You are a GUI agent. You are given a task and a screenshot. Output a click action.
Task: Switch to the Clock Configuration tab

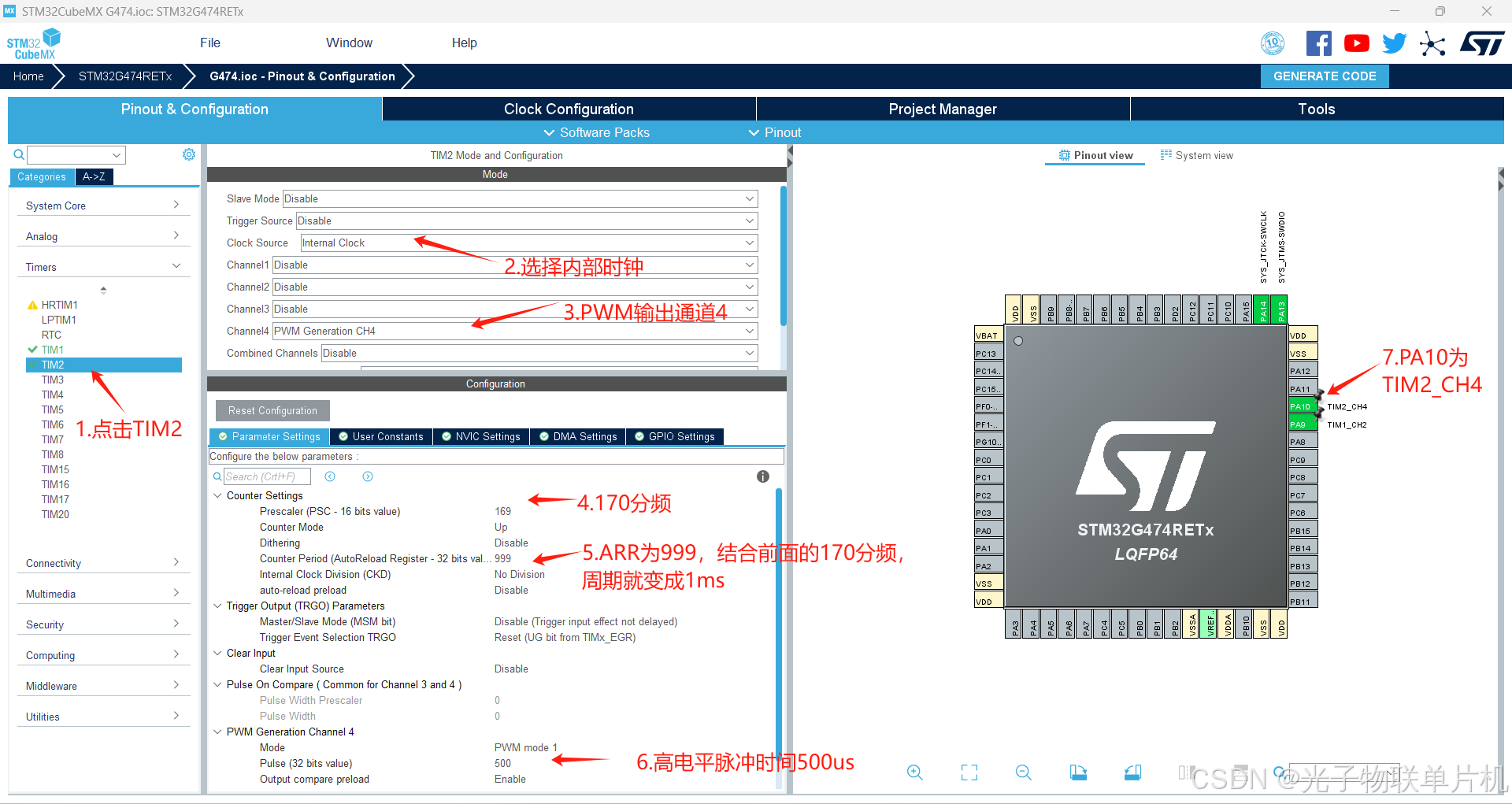tap(569, 109)
